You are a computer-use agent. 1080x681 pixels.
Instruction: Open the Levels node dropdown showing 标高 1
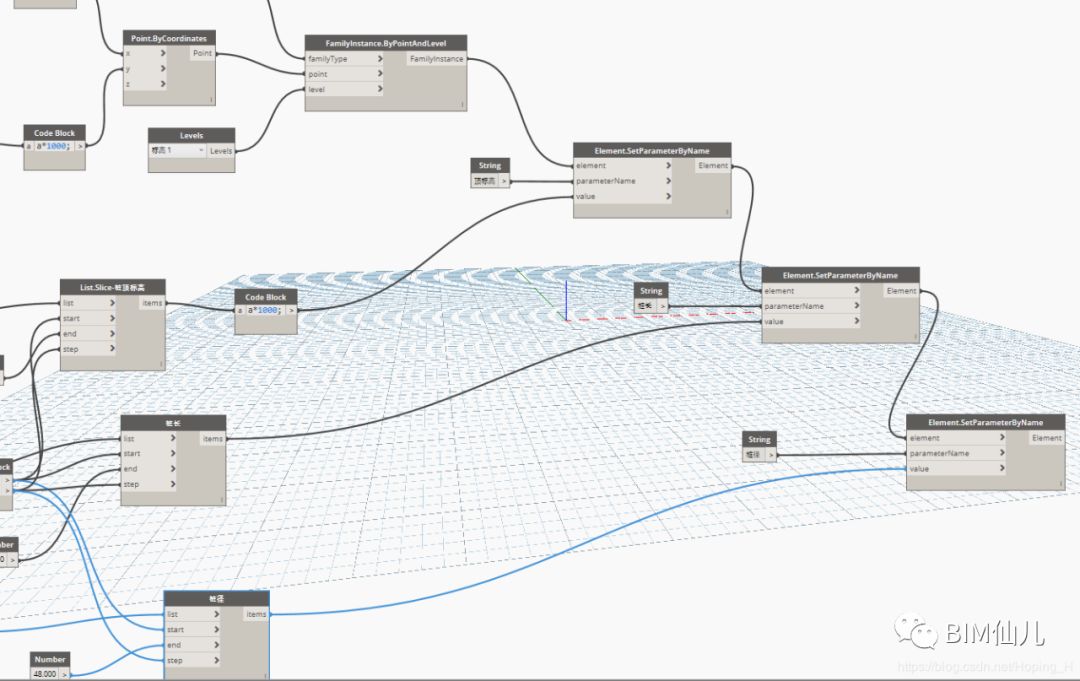pos(178,150)
